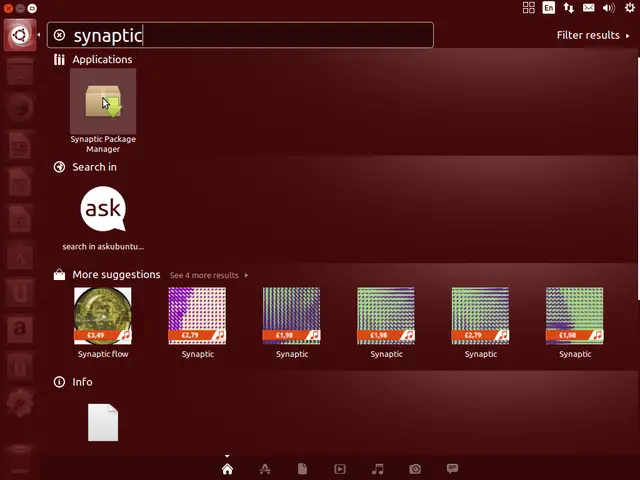Open the Synaptic flow album thumbnail

(x=103, y=316)
